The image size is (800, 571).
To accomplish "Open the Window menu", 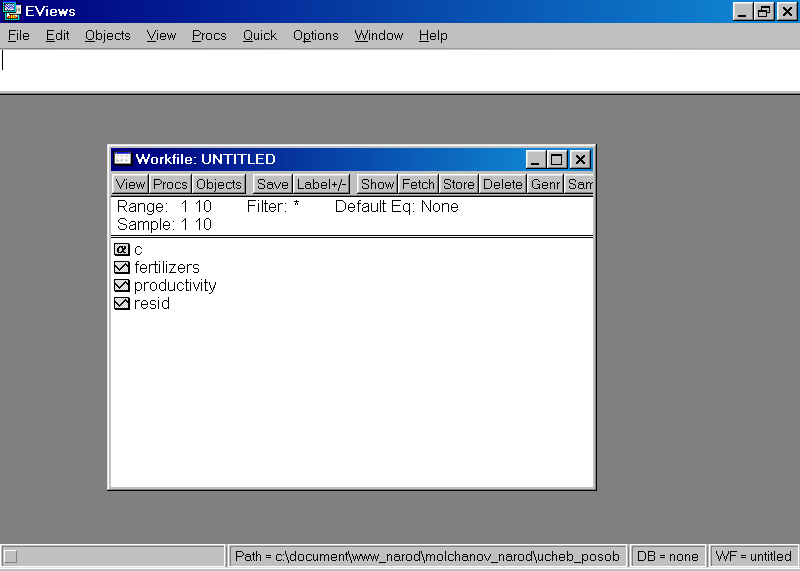I will (x=379, y=35).
